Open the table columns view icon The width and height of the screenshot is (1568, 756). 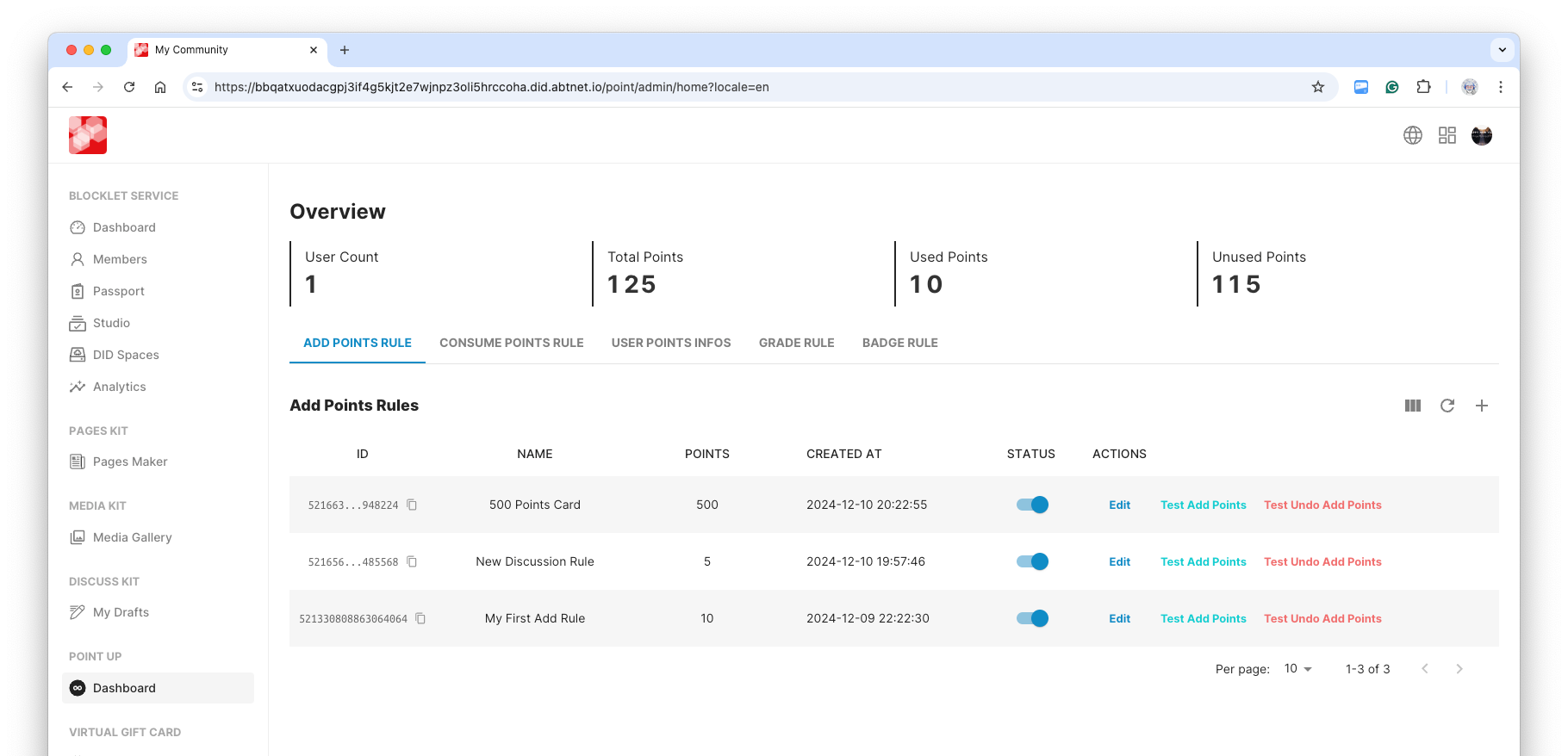(1413, 406)
